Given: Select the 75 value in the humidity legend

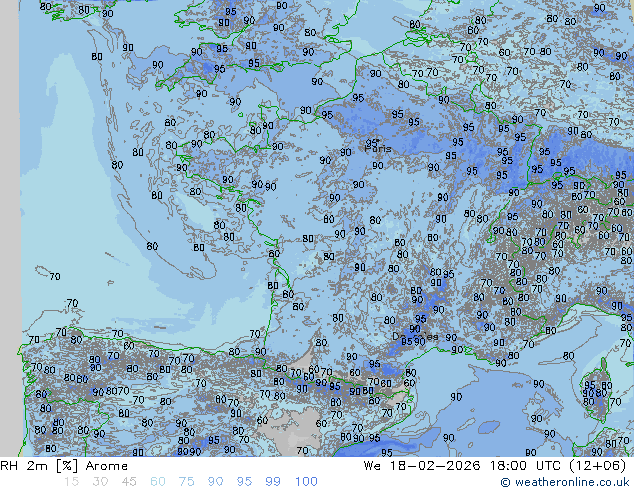Looking at the screenshot, I should (186, 482).
